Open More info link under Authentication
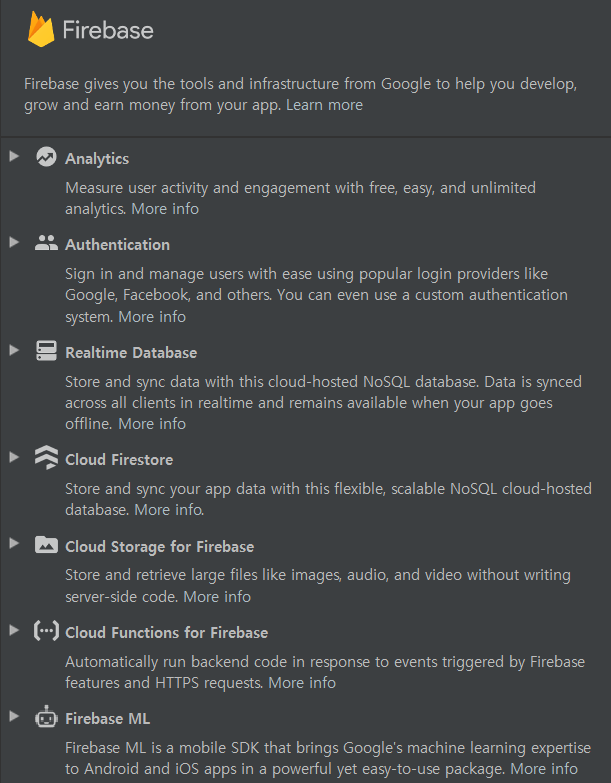 coord(152,317)
